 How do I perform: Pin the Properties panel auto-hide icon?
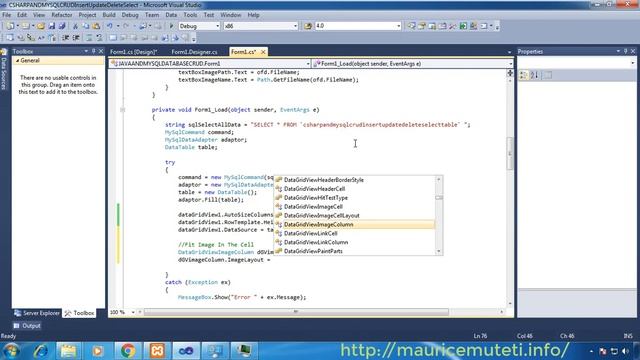tap(625, 51)
